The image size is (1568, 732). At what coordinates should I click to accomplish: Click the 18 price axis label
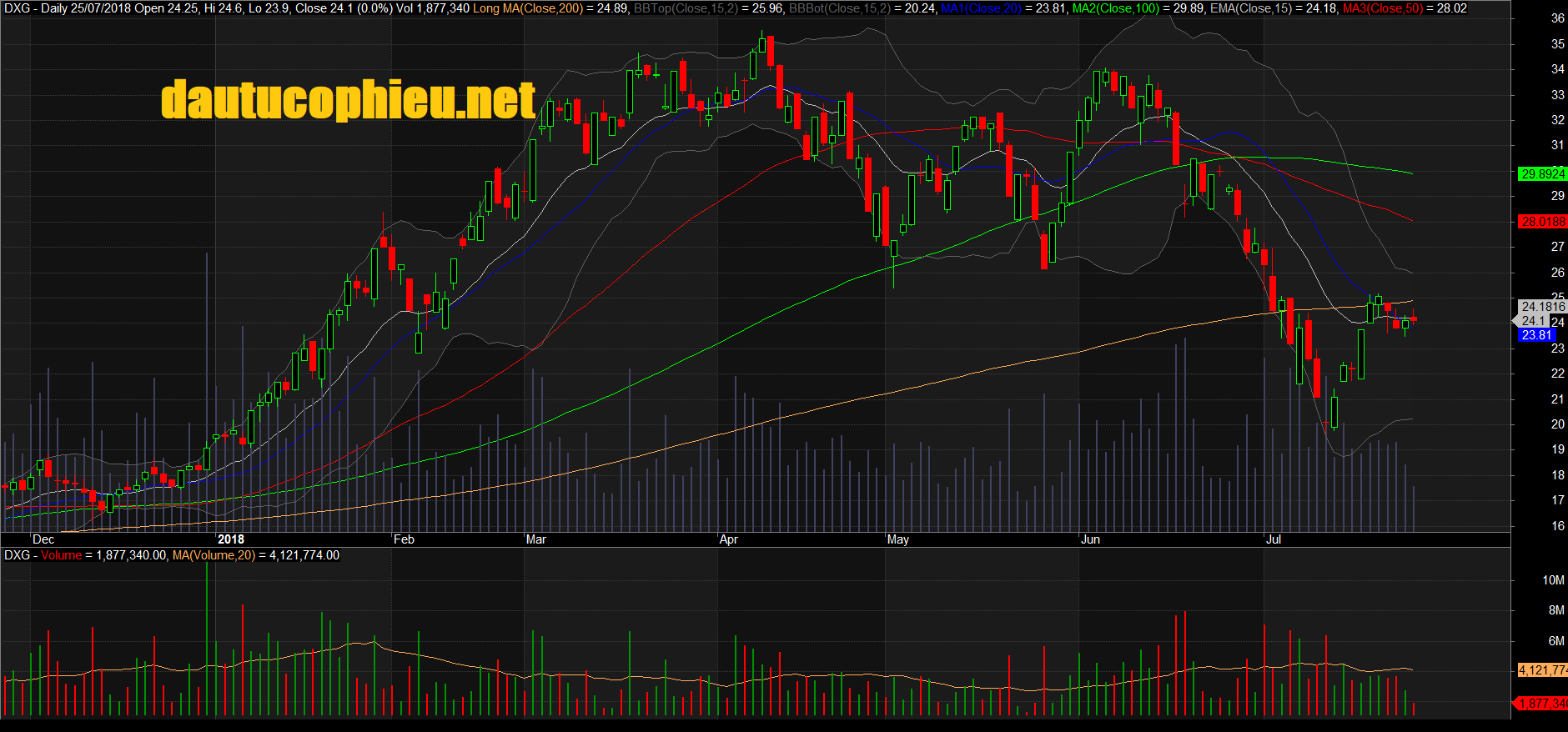pyautogui.click(x=1557, y=475)
